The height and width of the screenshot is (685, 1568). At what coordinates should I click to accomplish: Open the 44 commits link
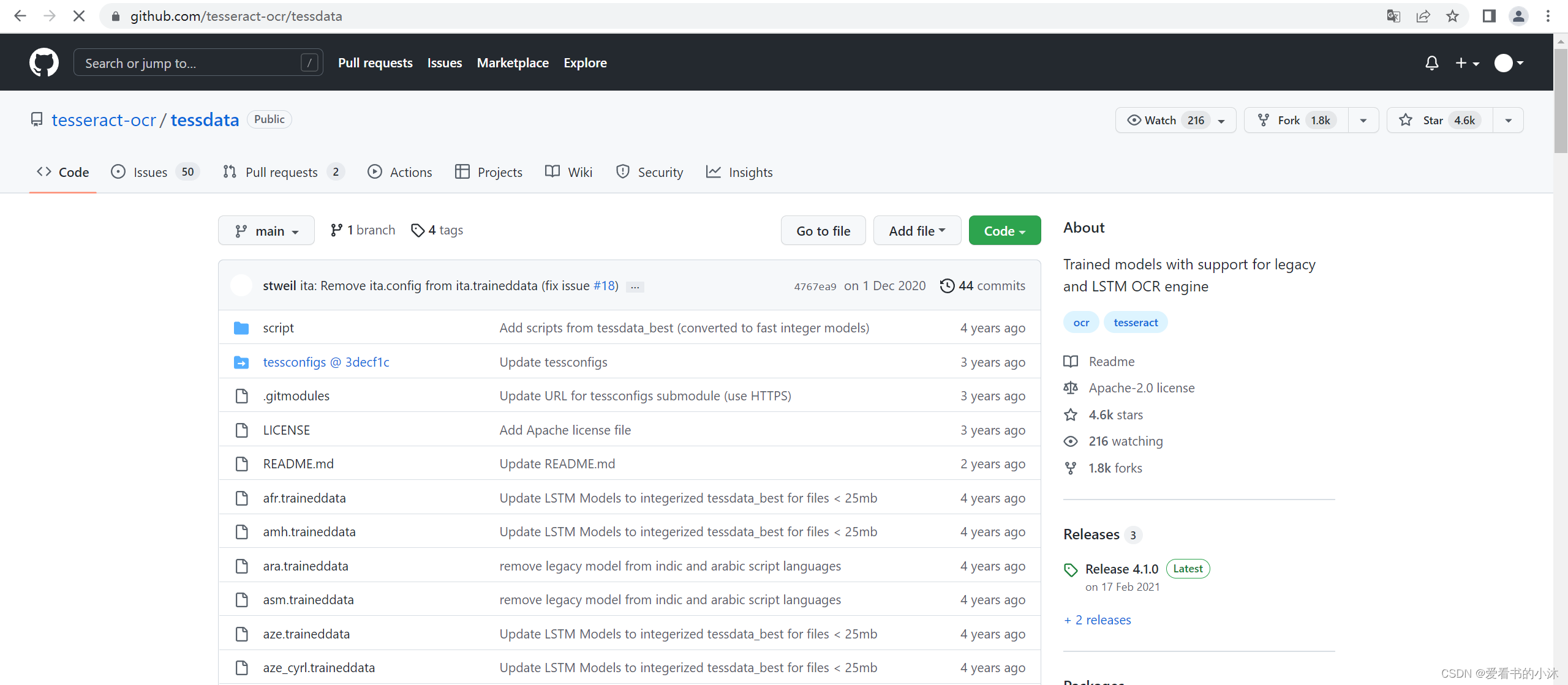click(982, 286)
